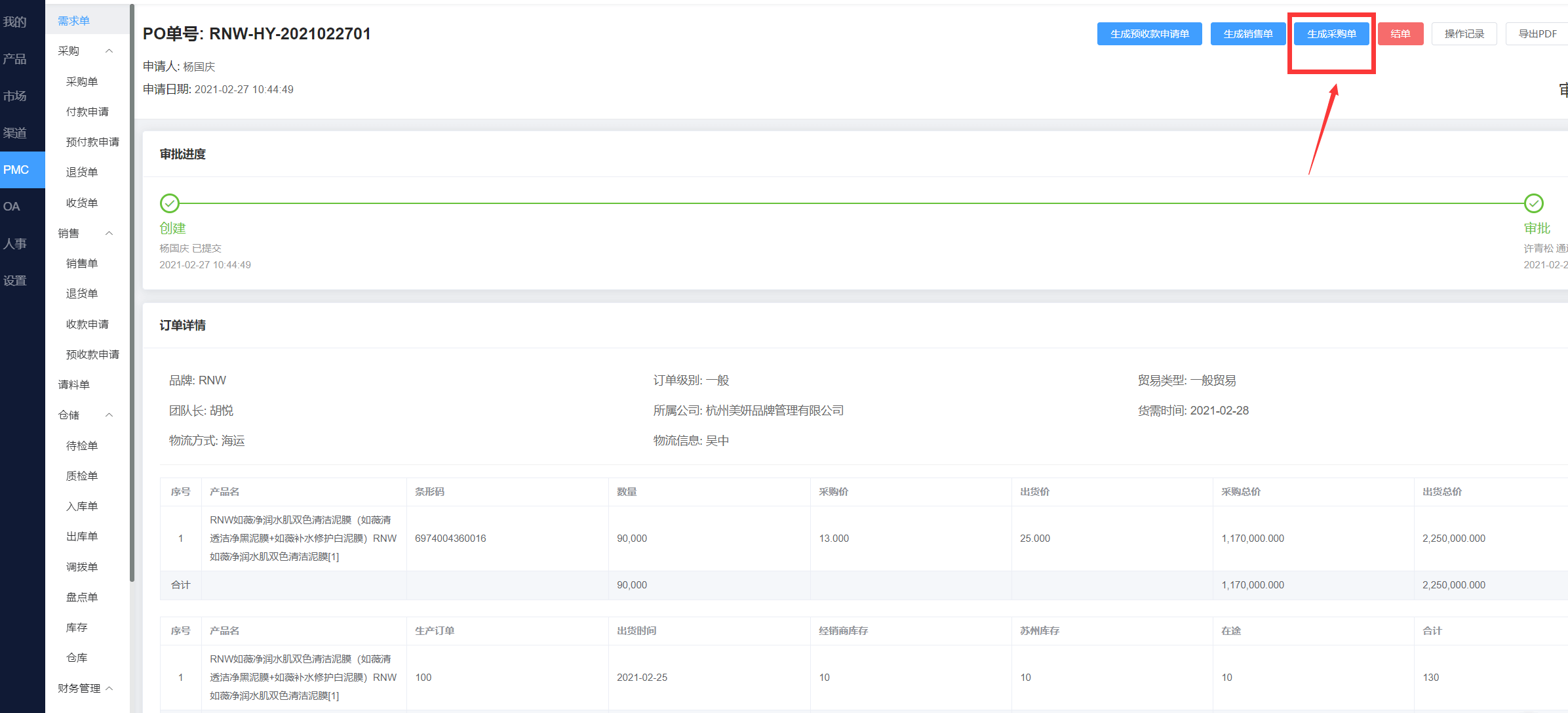1568x713 pixels.
Task: Click the green 审批 step checkmark icon
Action: (1533, 203)
